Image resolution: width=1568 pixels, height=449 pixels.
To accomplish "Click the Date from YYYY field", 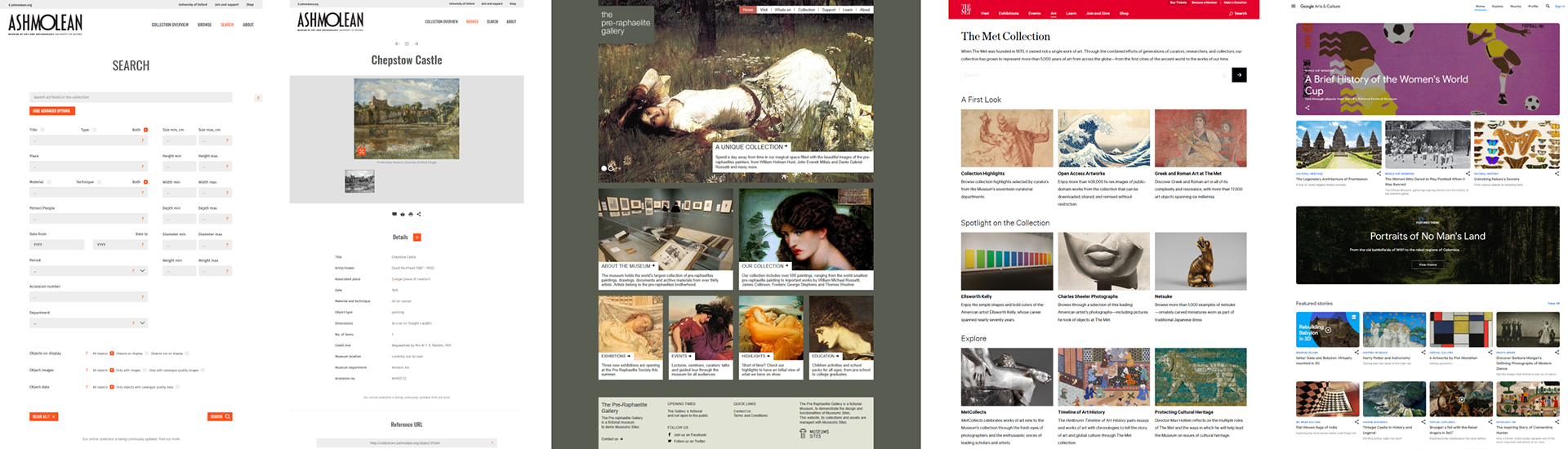I will pos(57,245).
